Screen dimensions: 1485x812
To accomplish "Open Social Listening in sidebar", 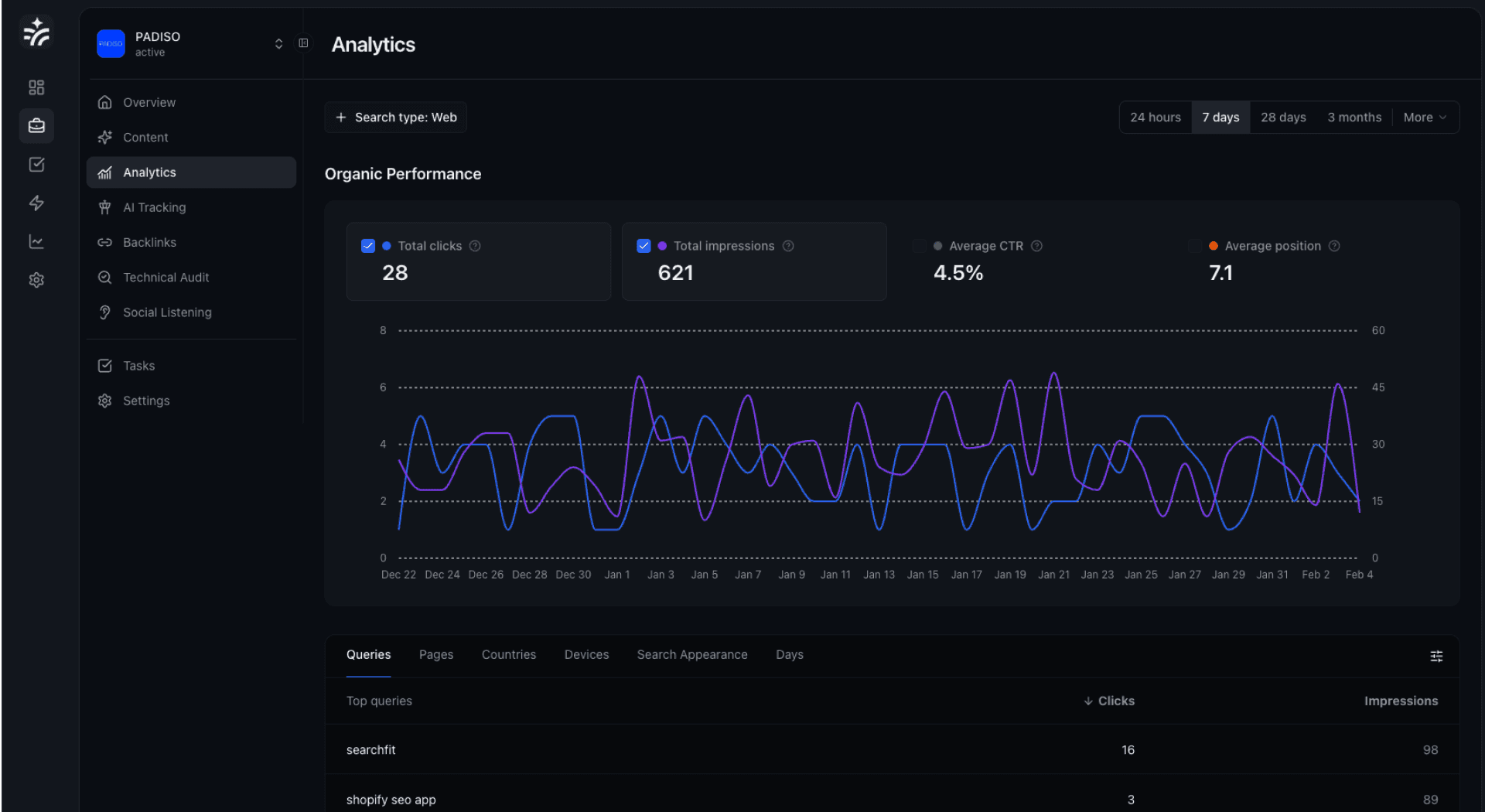I will click(x=191, y=312).
